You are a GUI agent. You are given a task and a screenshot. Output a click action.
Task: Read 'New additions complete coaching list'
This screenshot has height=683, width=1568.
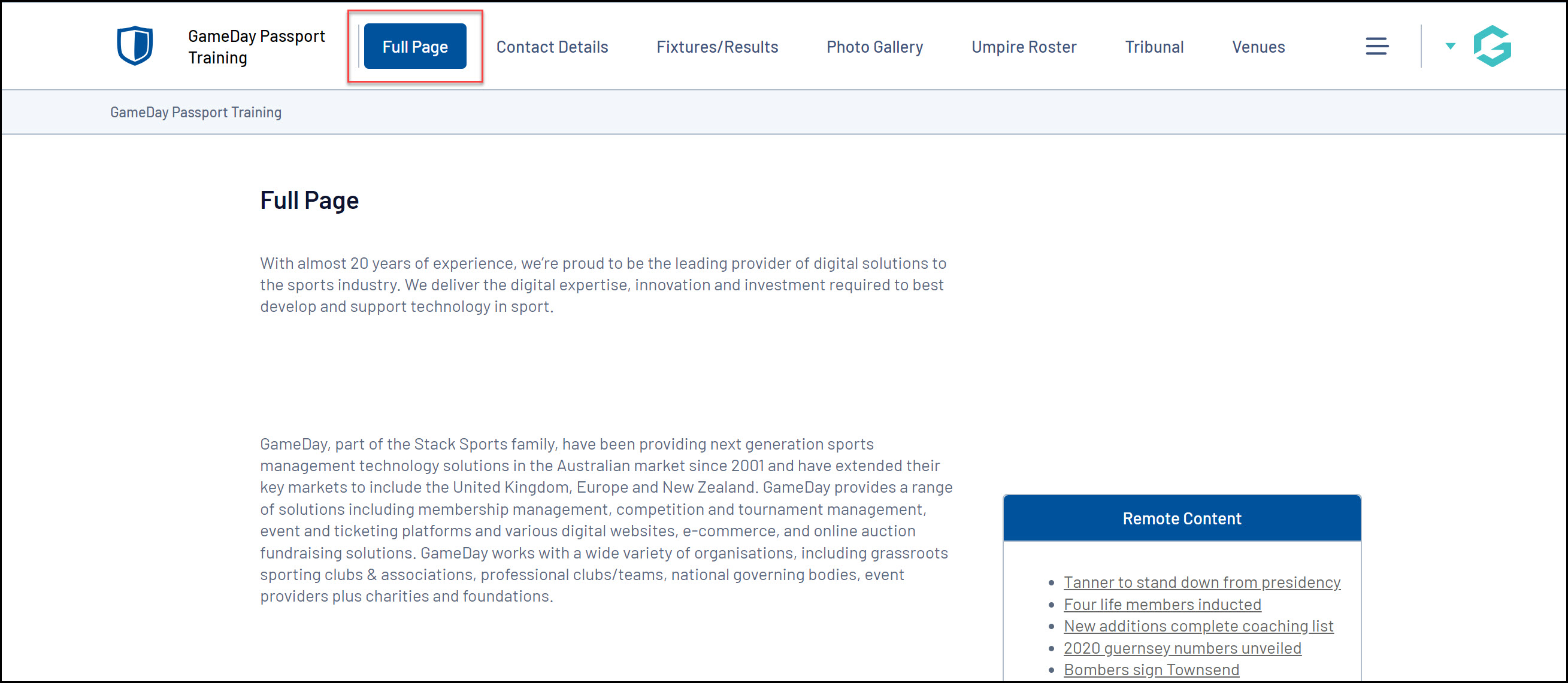click(1198, 626)
